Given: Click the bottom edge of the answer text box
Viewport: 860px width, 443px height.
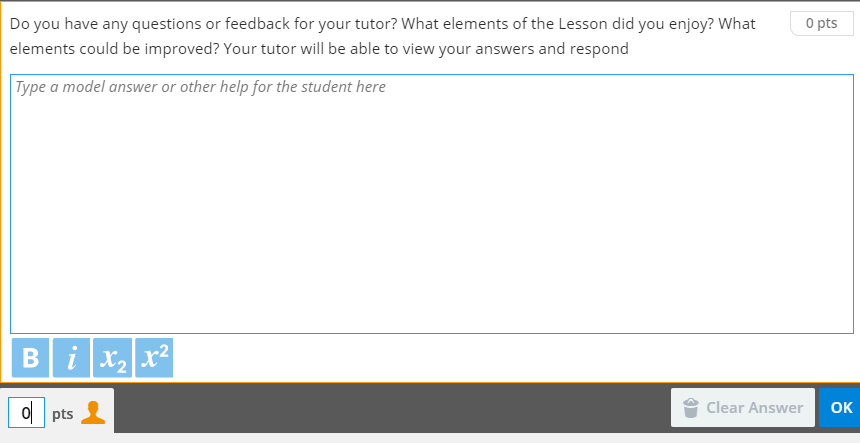Looking at the screenshot, I should 432,332.
